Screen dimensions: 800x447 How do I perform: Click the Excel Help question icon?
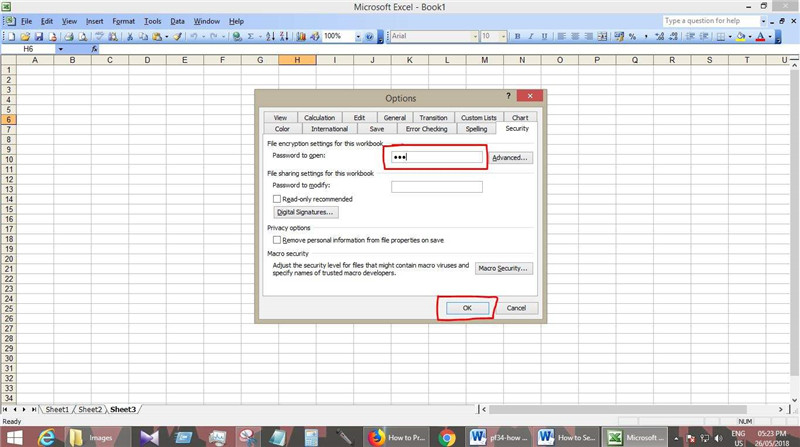[369, 36]
